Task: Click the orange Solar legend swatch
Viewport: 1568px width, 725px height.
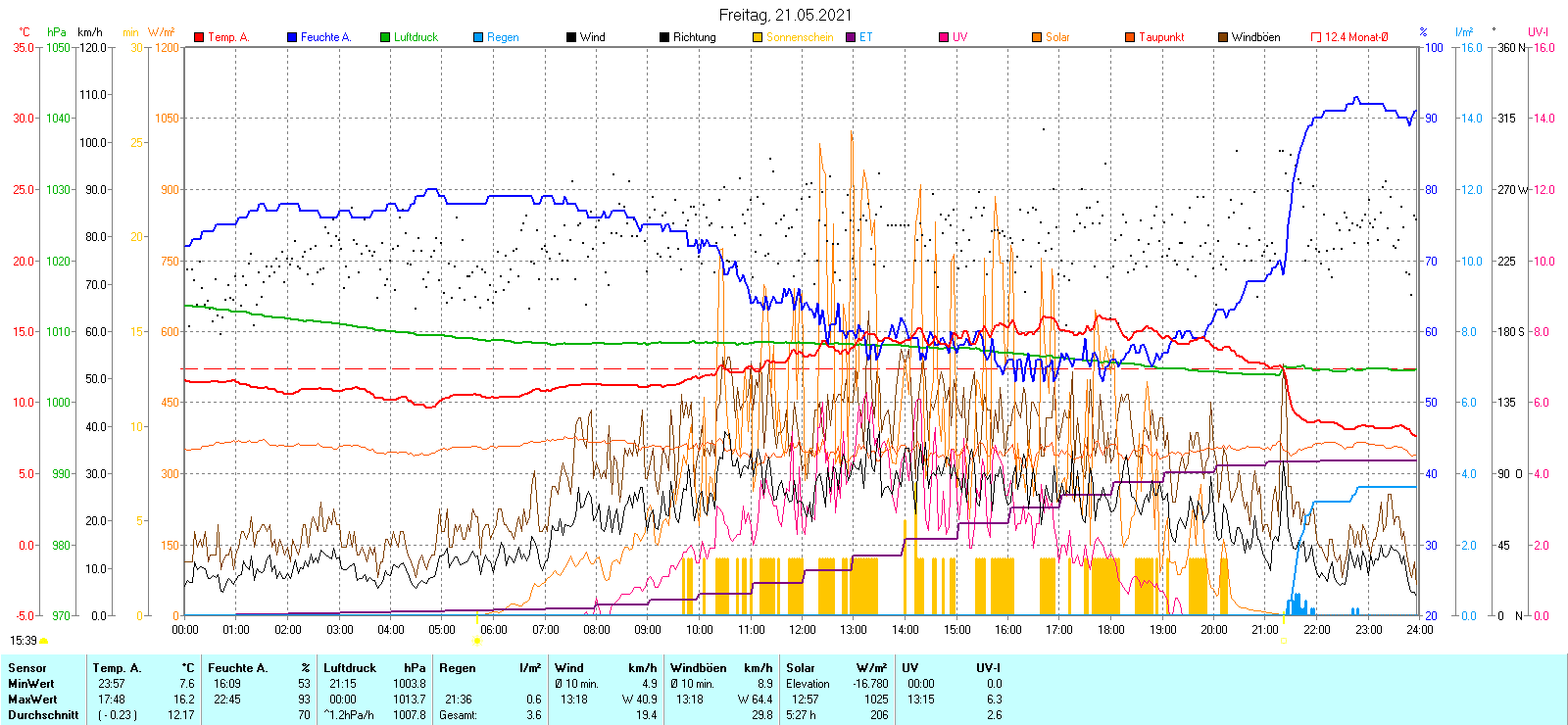Action: click(x=1037, y=37)
